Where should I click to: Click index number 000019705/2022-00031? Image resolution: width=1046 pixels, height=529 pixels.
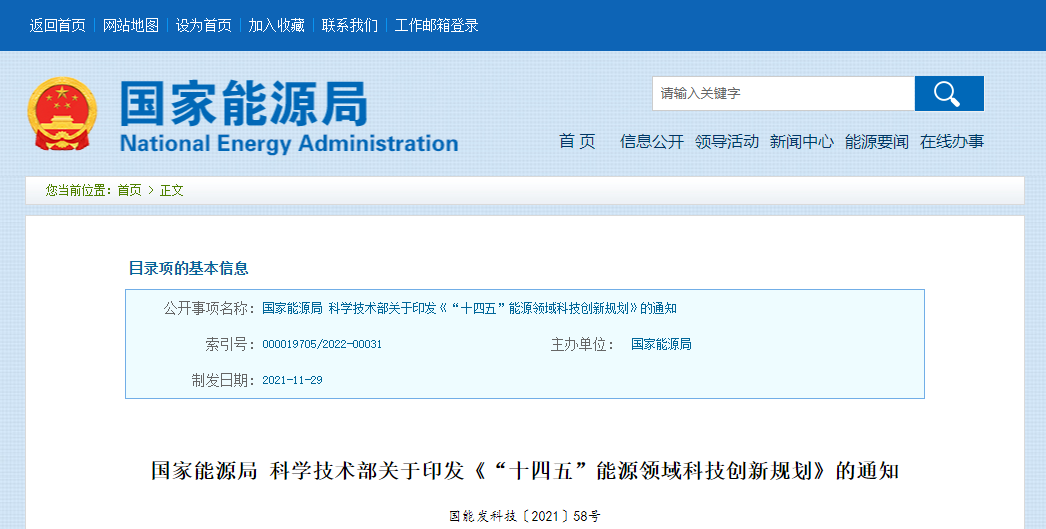[322, 344]
